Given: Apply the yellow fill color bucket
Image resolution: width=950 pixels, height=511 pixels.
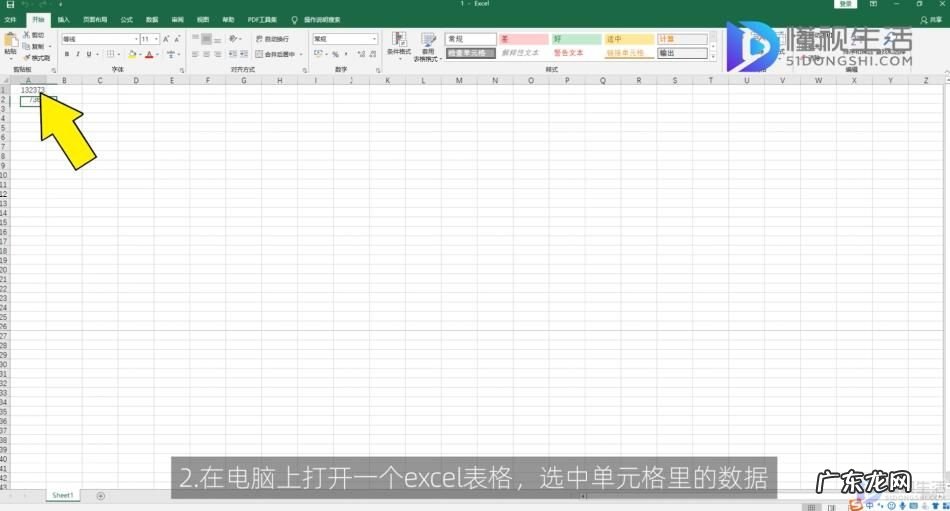Looking at the screenshot, I should pos(132,55).
